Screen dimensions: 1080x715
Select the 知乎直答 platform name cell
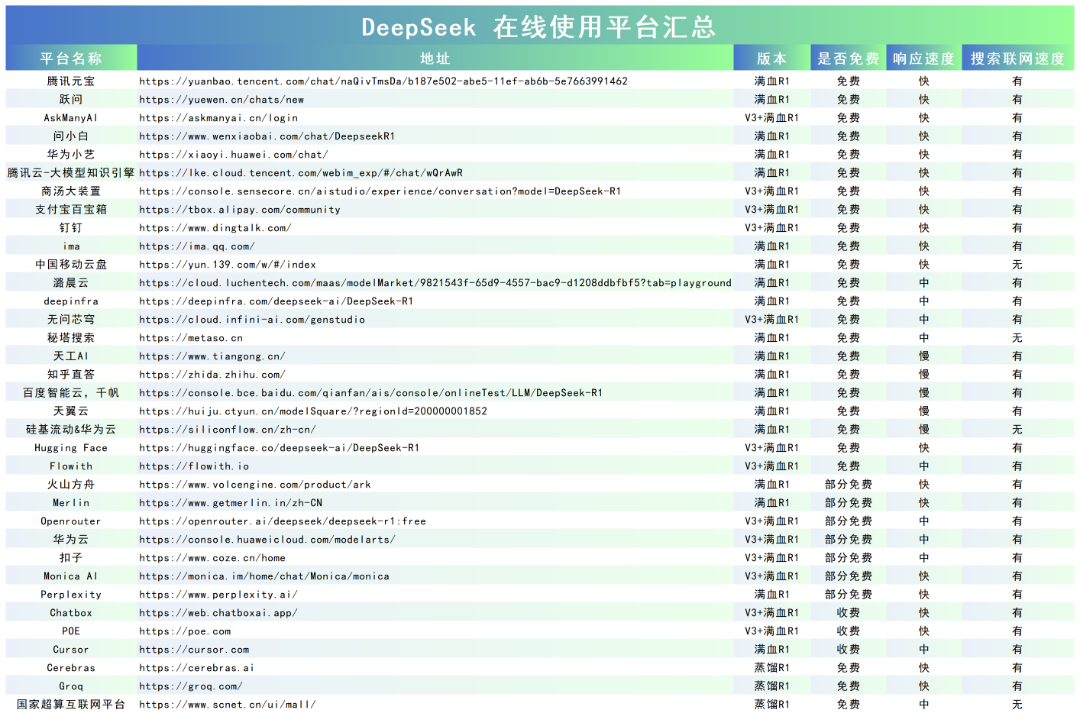tap(71, 375)
